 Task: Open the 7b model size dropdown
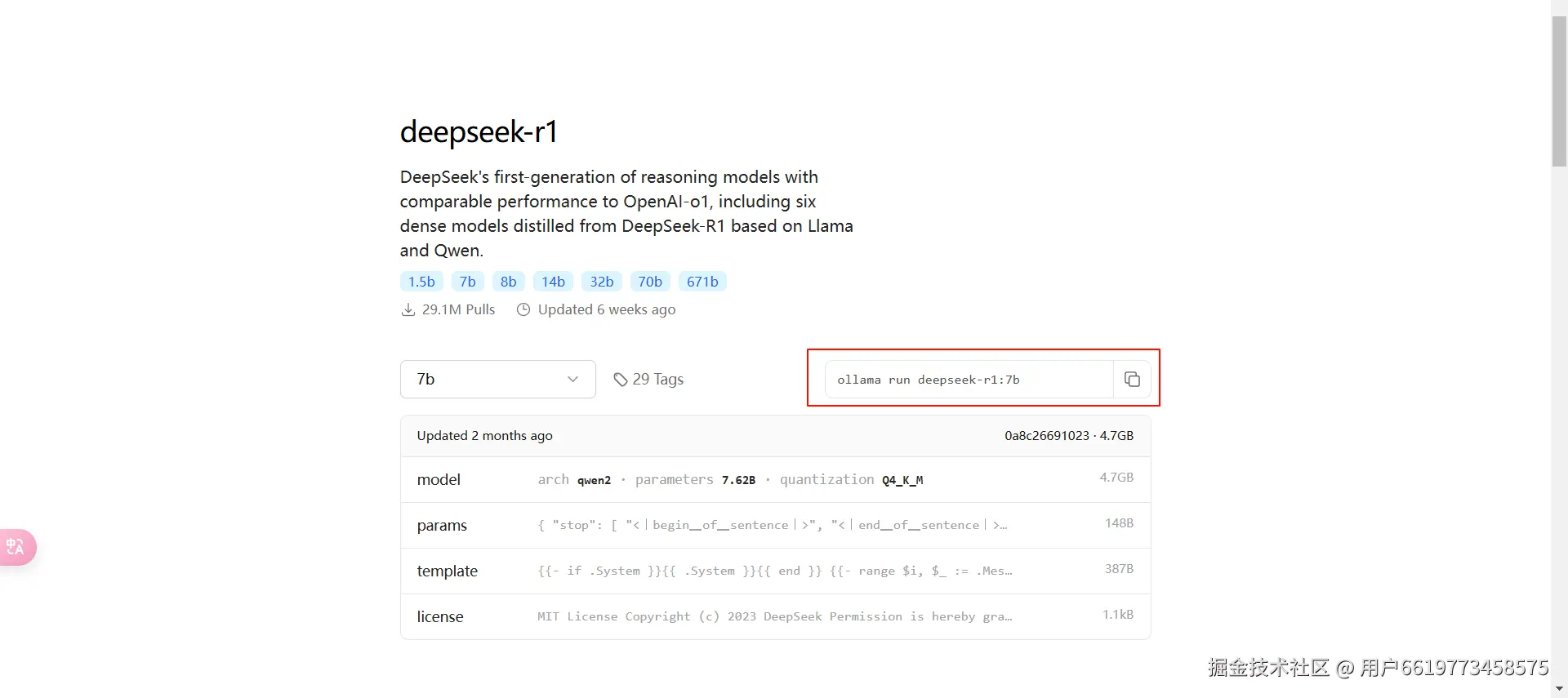pos(497,380)
